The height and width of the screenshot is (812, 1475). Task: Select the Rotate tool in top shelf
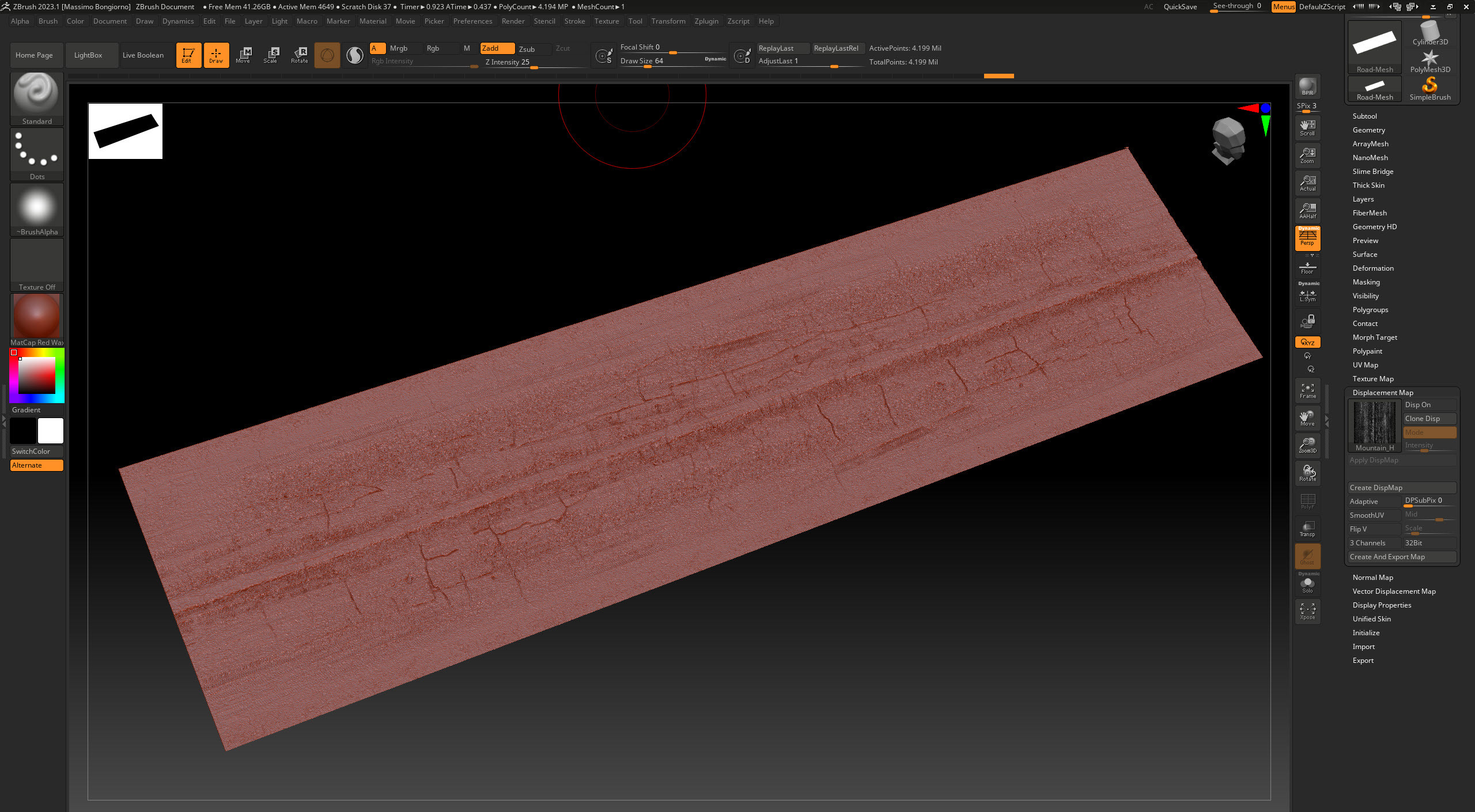[299, 55]
